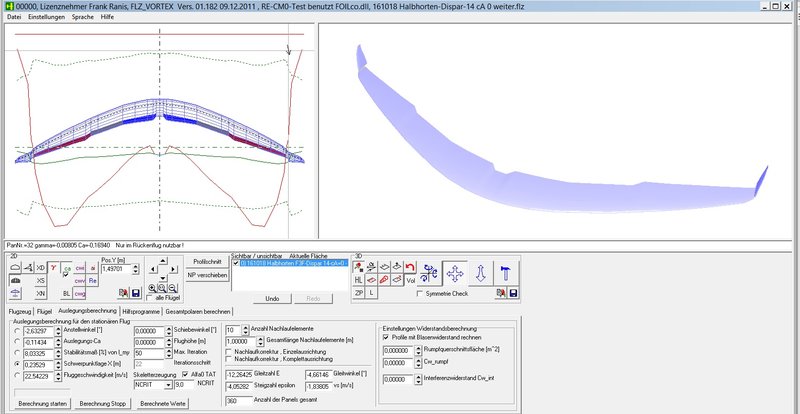The image size is (800, 414).
Task: Enable the Symmetrie Check checkbox
Action: 420,294
